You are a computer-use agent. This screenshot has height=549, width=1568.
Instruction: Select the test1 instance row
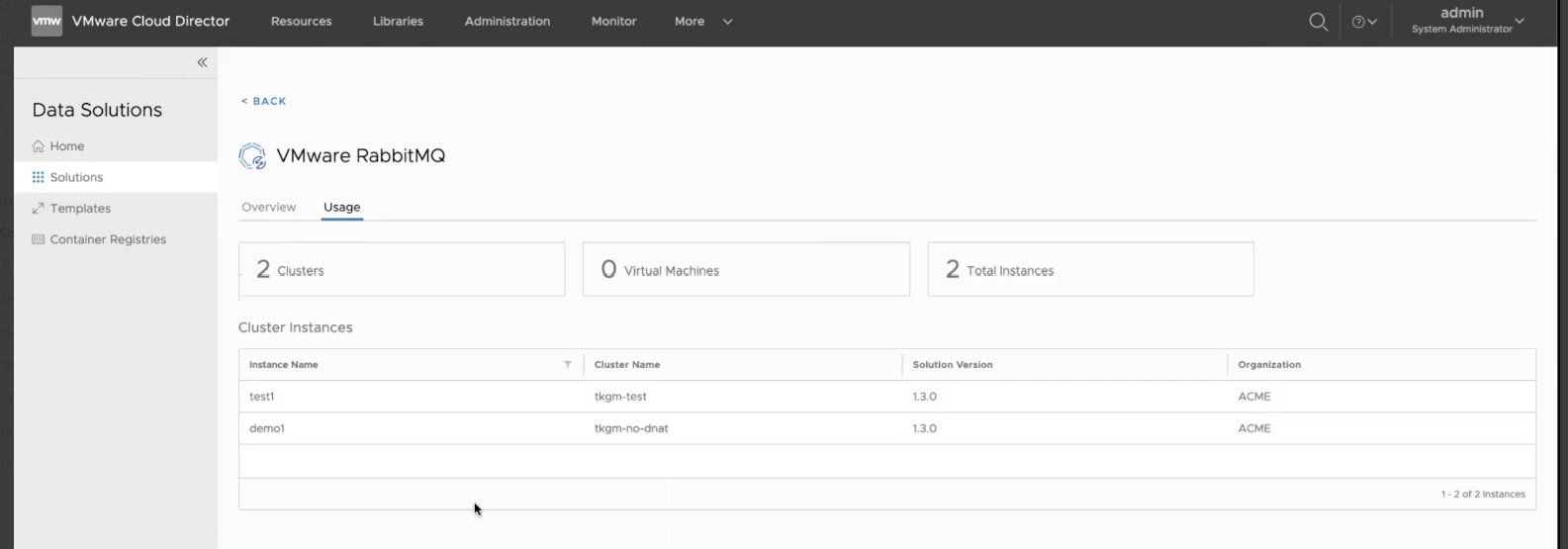coord(262,397)
